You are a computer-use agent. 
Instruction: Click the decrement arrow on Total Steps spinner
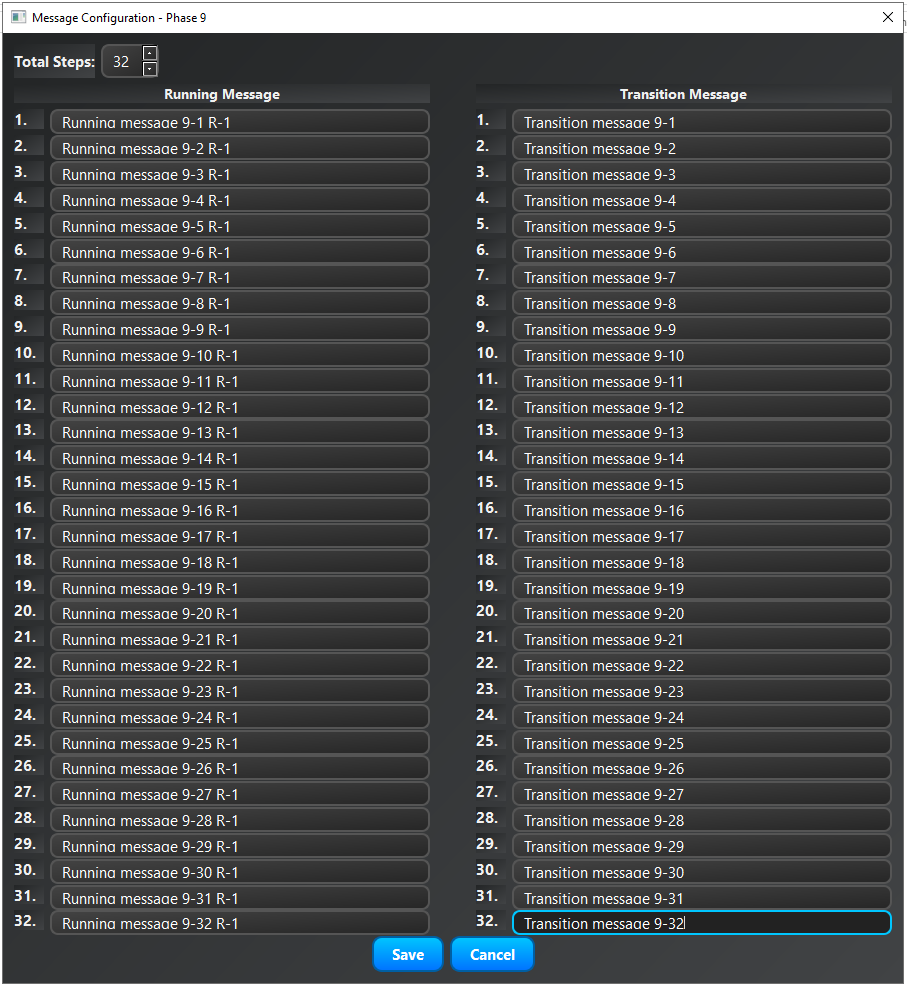coord(150,69)
